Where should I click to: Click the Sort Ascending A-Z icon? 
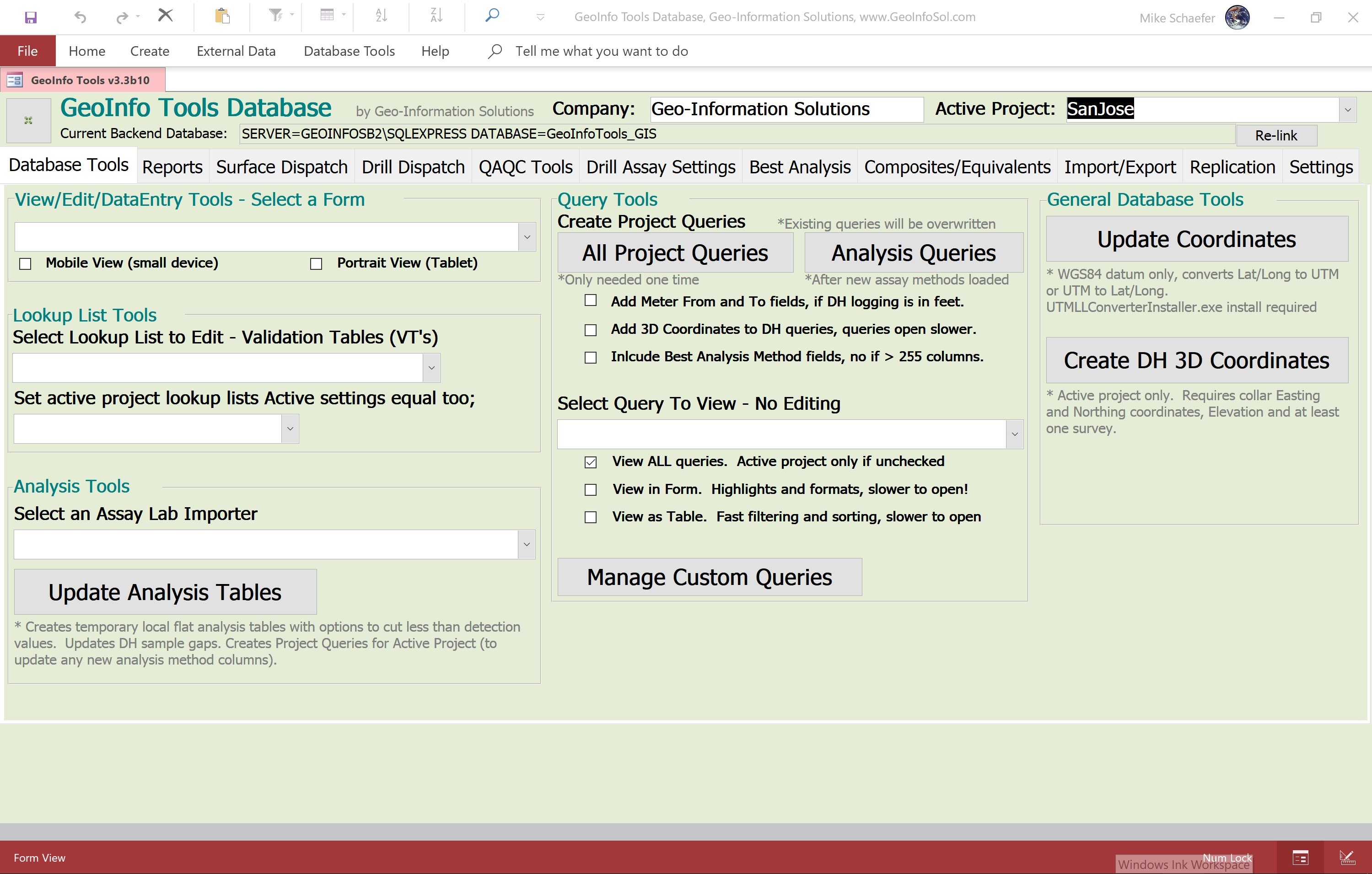(x=381, y=16)
